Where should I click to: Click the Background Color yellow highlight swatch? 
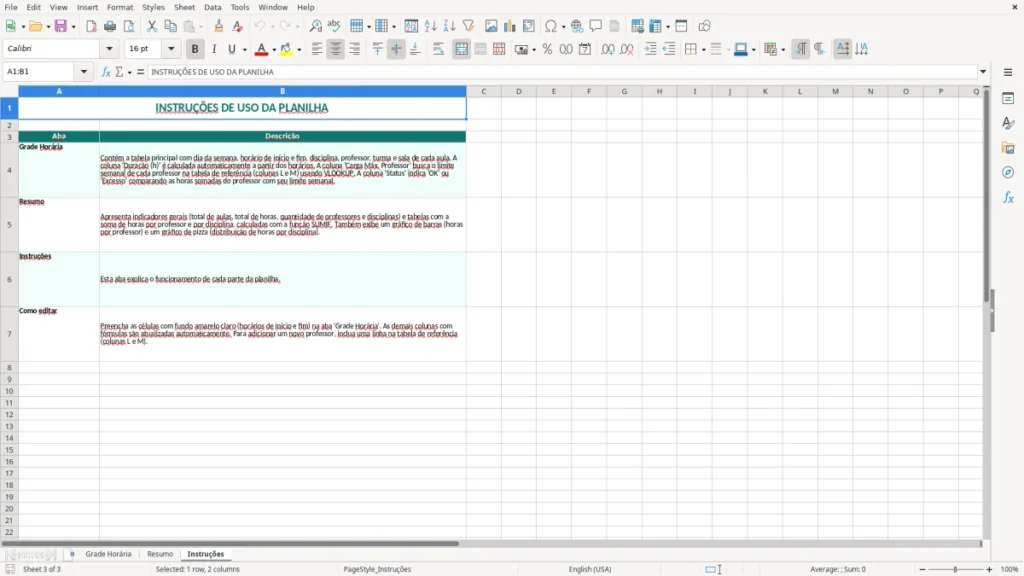286,49
